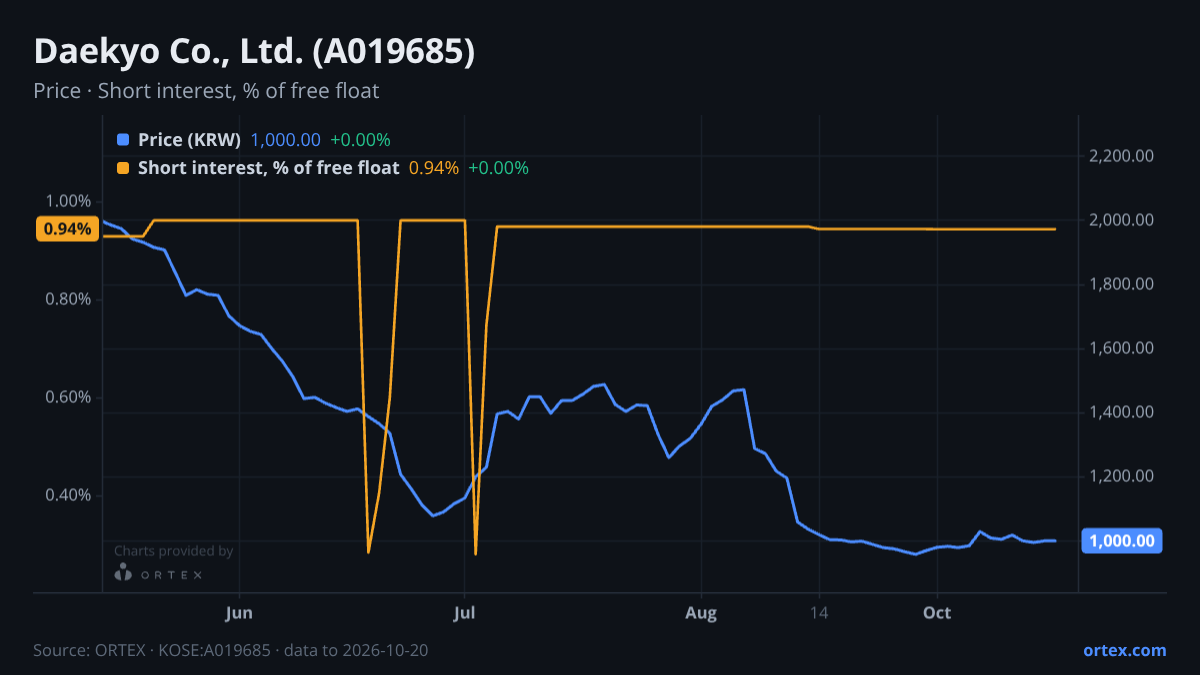
Task: Click the chart title Daekyo Co., Ltd. (A019685)
Action: click(254, 52)
